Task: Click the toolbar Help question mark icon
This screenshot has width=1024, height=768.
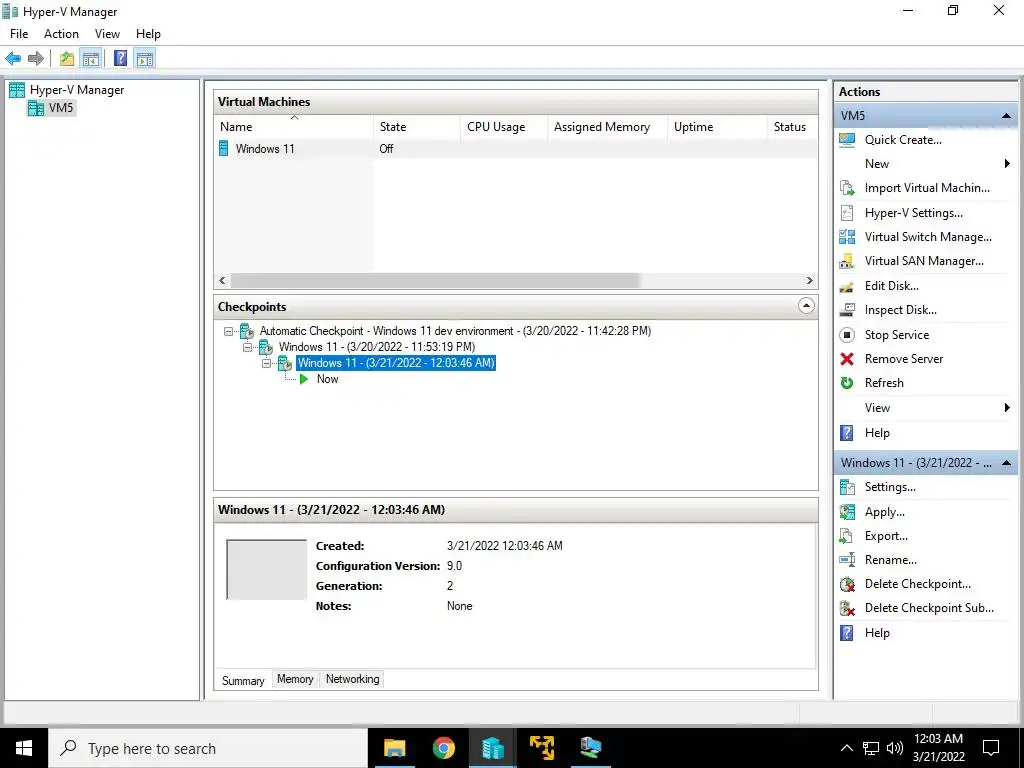Action: (x=121, y=58)
